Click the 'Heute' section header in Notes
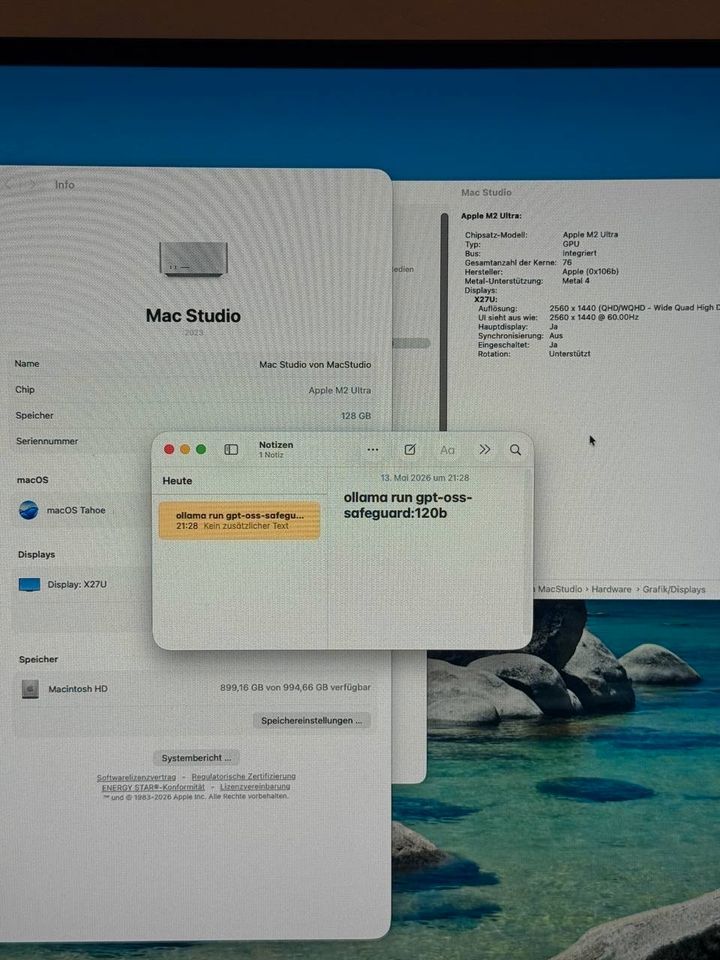 (x=177, y=481)
